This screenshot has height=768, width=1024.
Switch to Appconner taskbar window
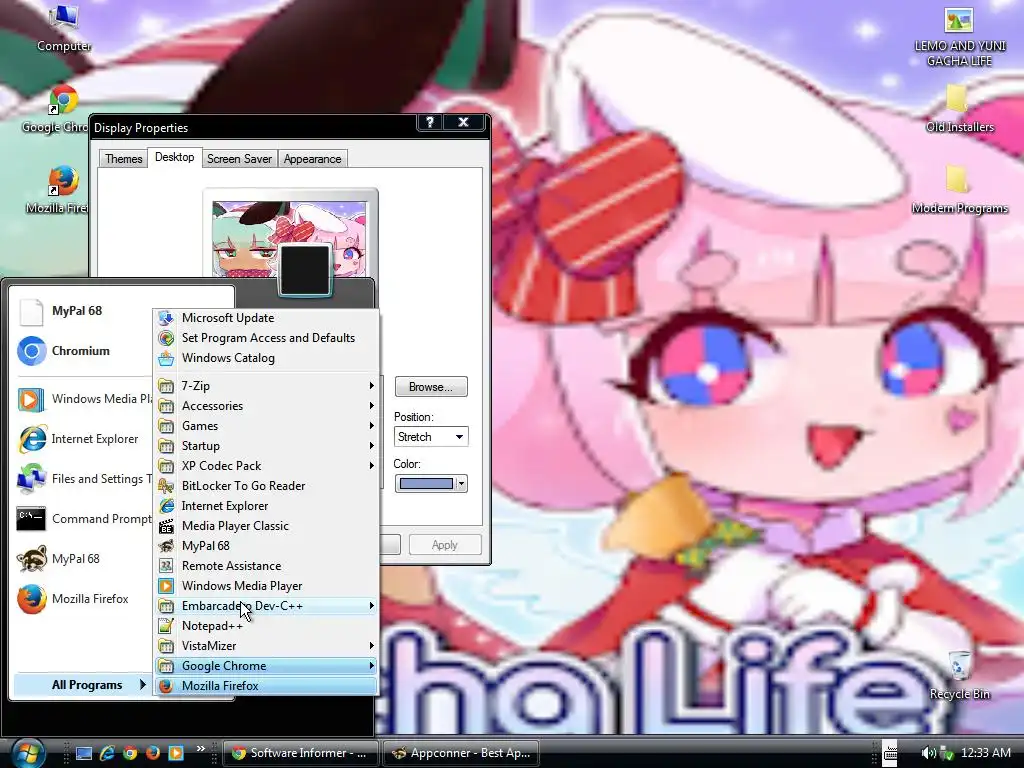click(461, 753)
